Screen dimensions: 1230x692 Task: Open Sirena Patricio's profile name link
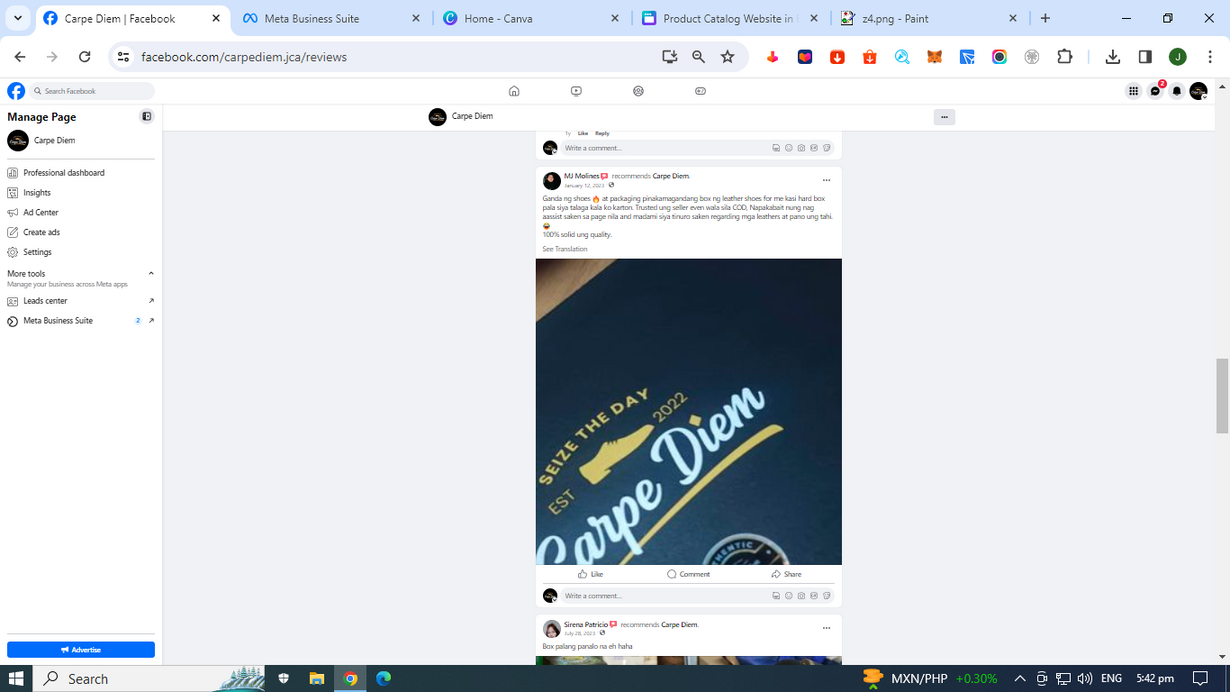point(586,625)
